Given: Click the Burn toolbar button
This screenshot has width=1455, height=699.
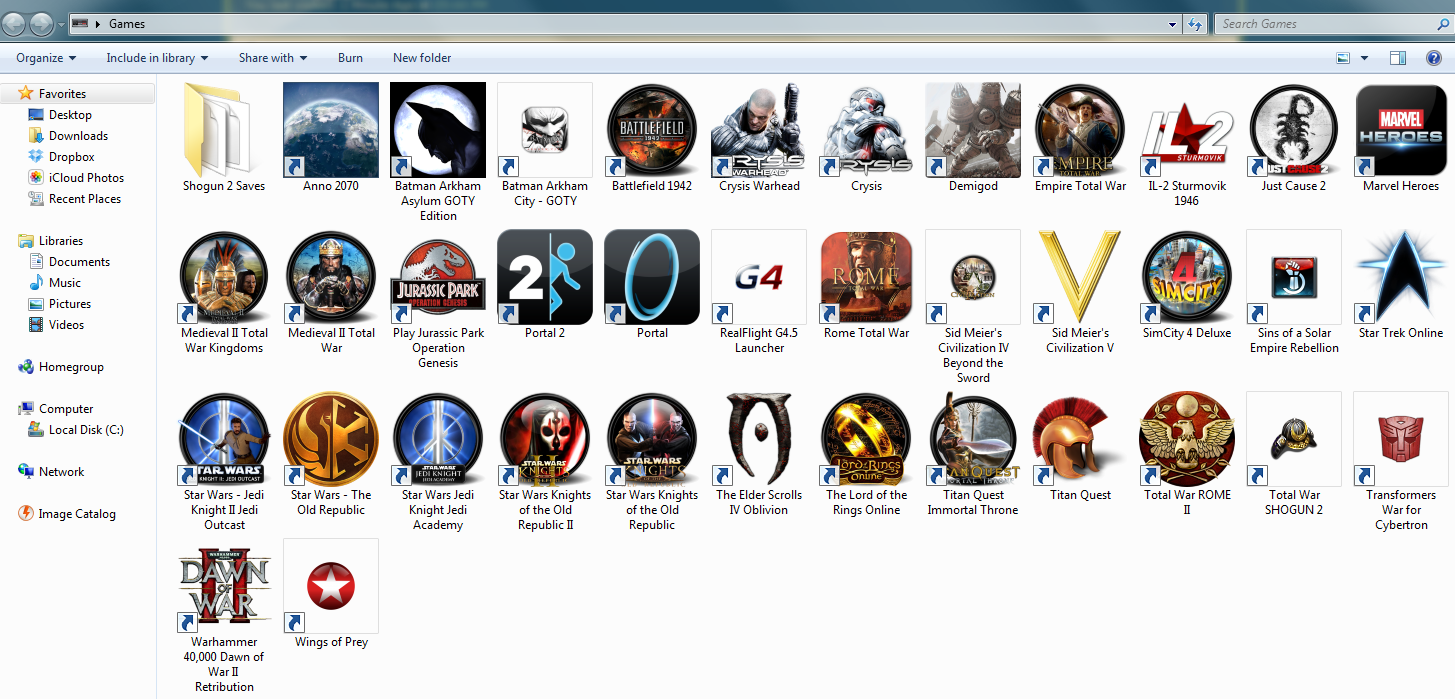Looking at the screenshot, I should pos(350,58).
